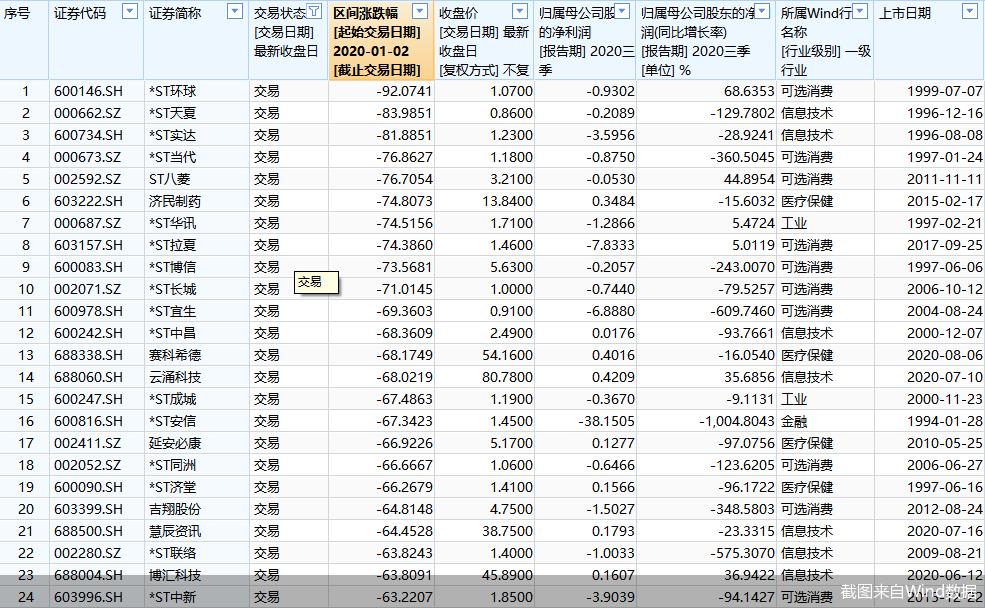Select stock name *ST长城
This screenshot has width=985, height=608.
pos(173,289)
